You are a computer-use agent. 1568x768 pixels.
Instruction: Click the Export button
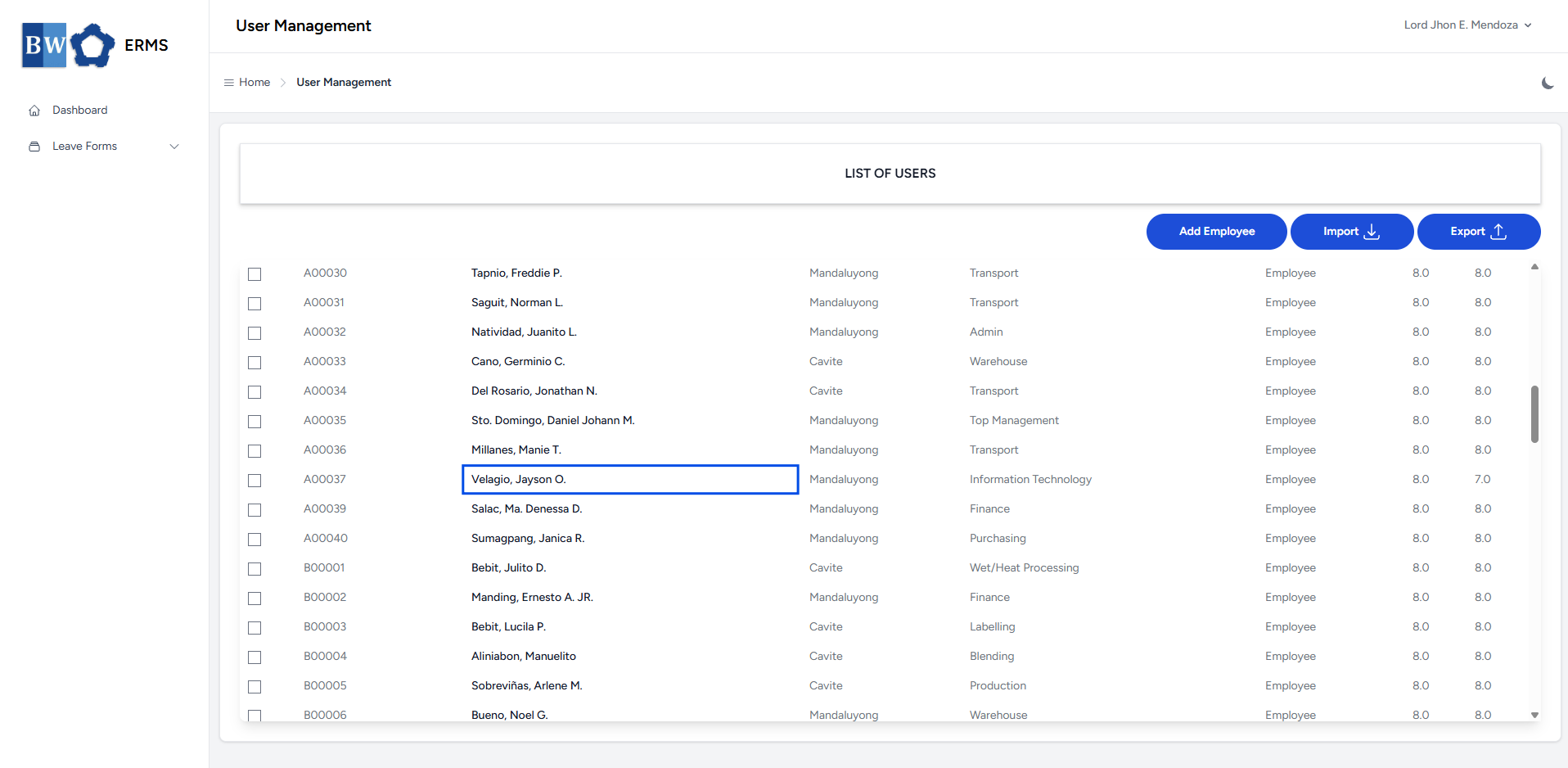1479,232
